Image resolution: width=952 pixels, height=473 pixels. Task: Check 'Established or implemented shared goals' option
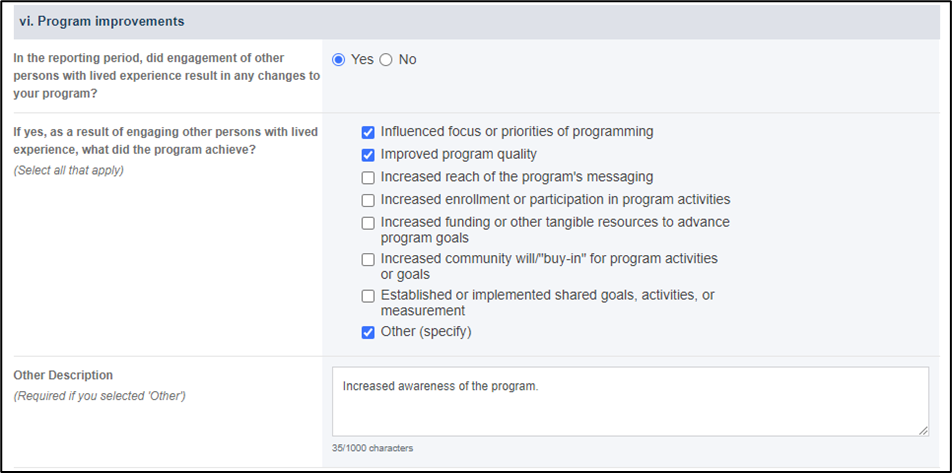point(368,296)
